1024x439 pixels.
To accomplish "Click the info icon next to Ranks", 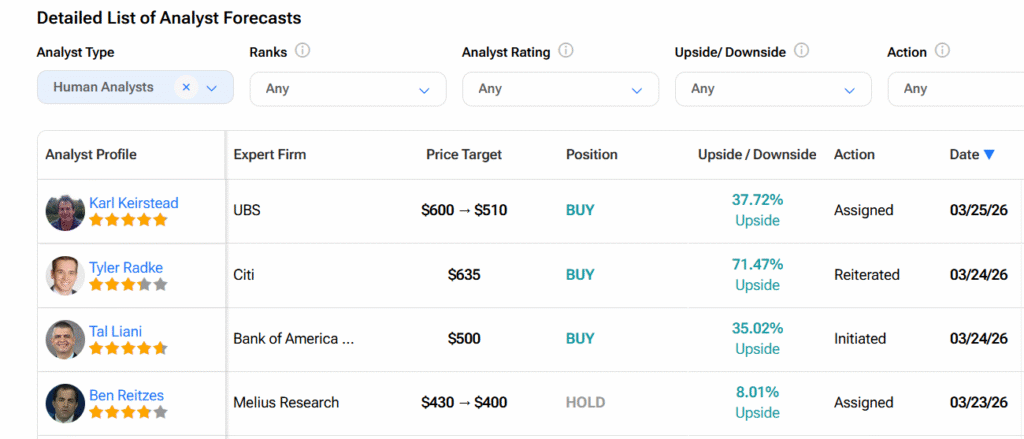I will click(303, 51).
